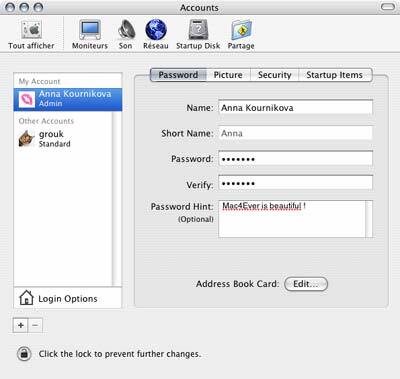Image resolution: width=400 pixels, height=379 pixels.
Task: Add a new account with plus button
Action: (x=21, y=325)
